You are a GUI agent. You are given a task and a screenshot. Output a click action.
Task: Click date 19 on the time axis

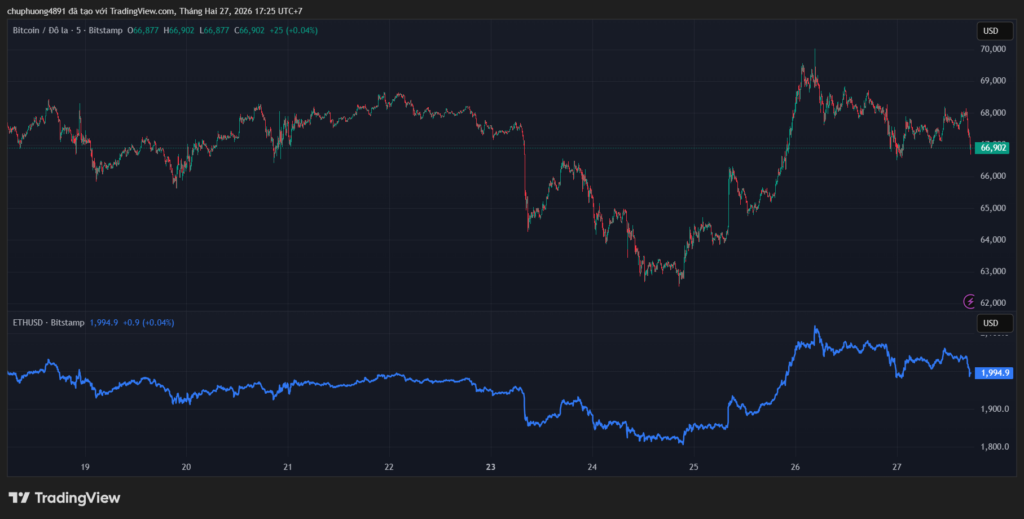85,467
